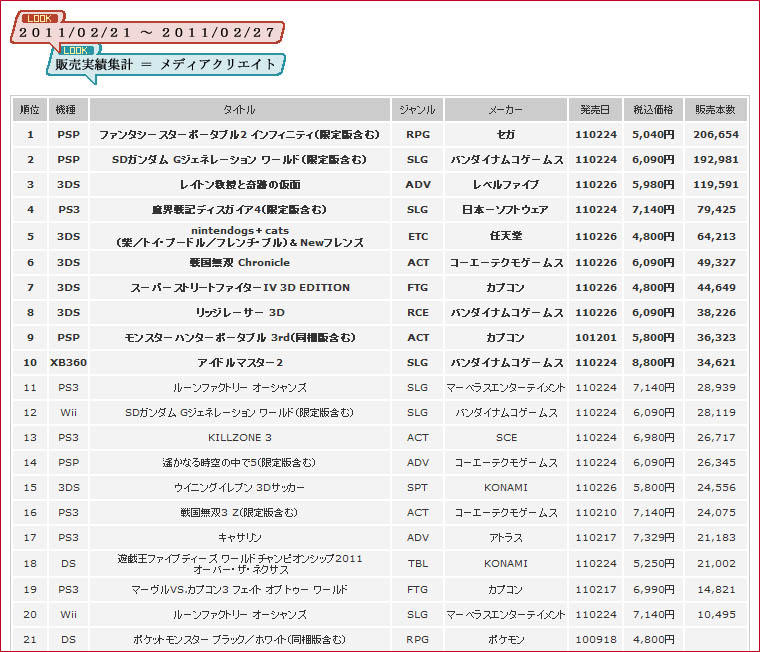This screenshot has height=652, width=760.
Task: Click maker セガ in rank 1 row
Action: 506,135
